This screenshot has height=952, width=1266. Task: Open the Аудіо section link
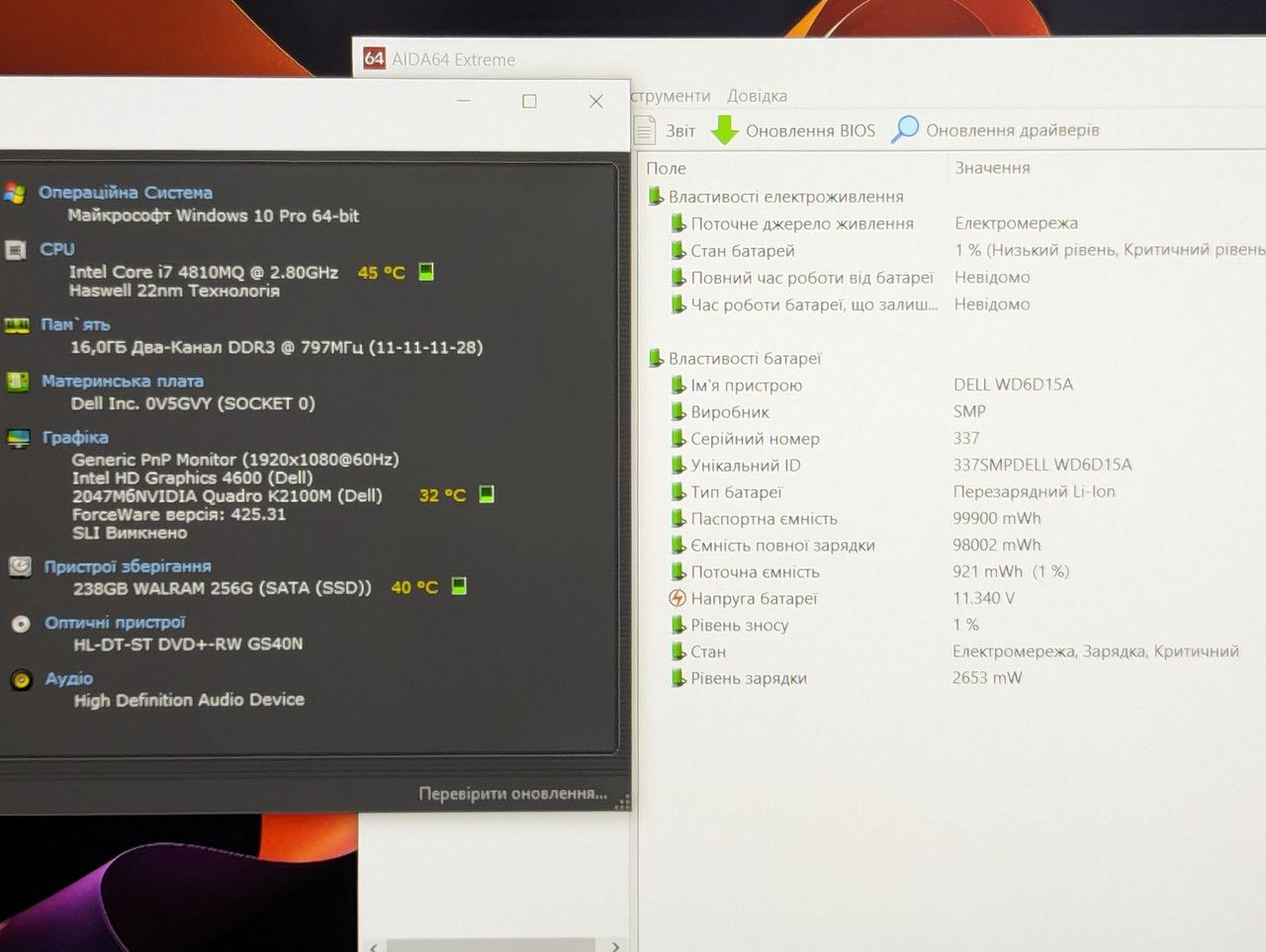tap(69, 679)
